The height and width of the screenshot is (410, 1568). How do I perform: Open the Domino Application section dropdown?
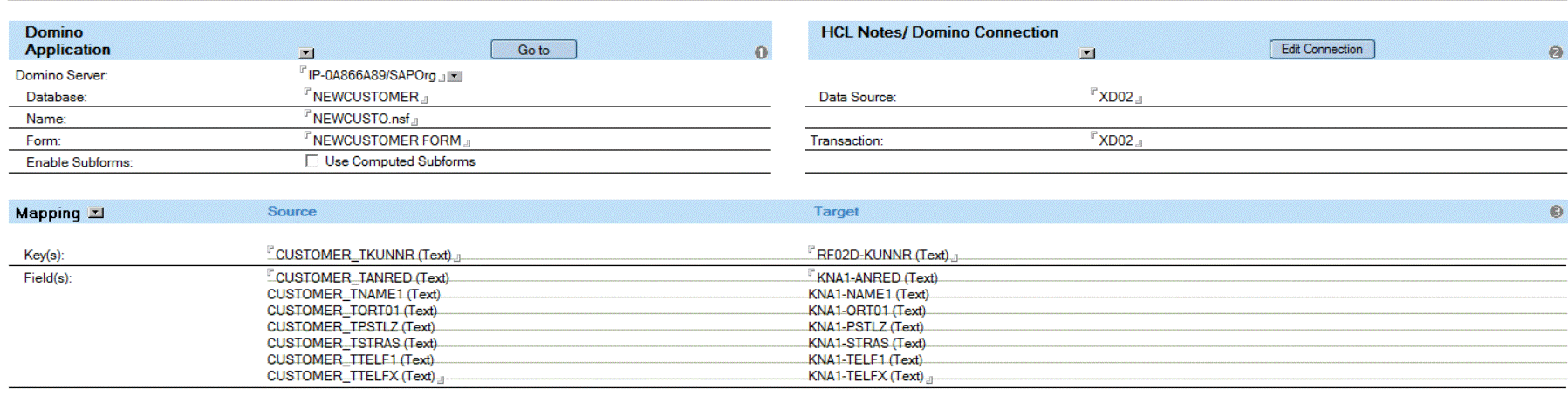pyautogui.click(x=306, y=53)
